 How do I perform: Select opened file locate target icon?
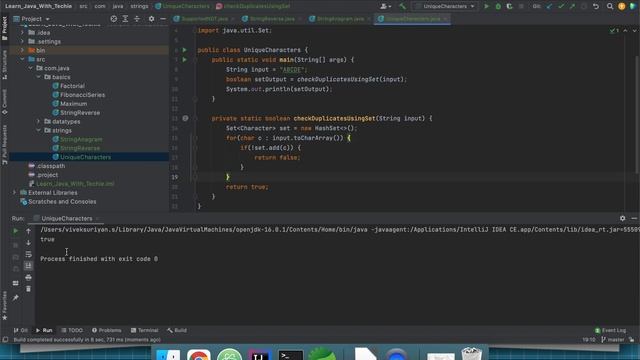113,19
